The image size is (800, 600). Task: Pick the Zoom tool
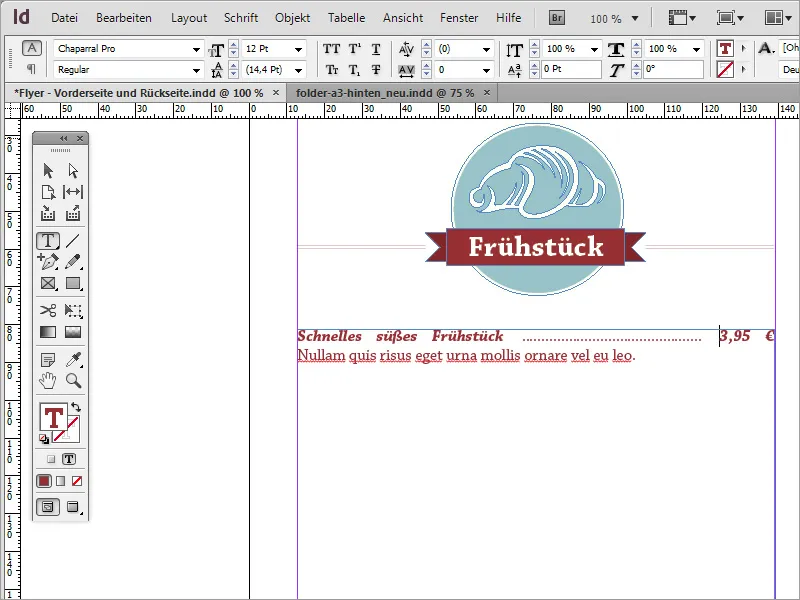pos(72,380)
